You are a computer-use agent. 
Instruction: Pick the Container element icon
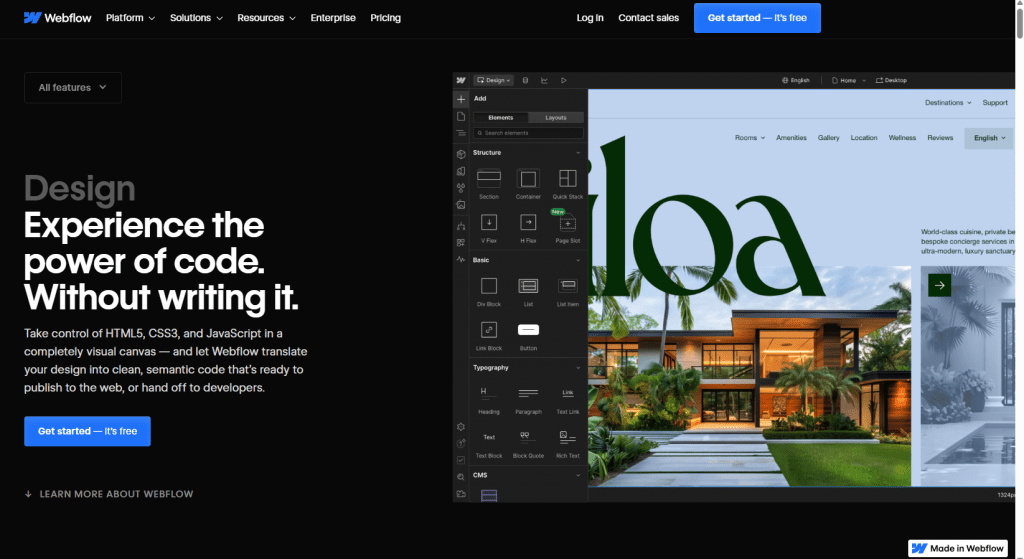click(x=528, y=179)
